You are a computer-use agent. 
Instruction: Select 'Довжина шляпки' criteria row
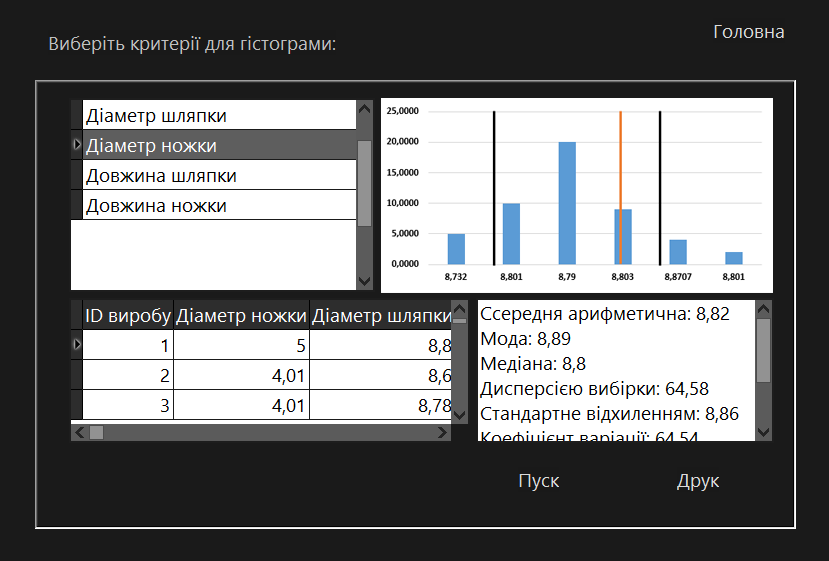coord(218,176)
